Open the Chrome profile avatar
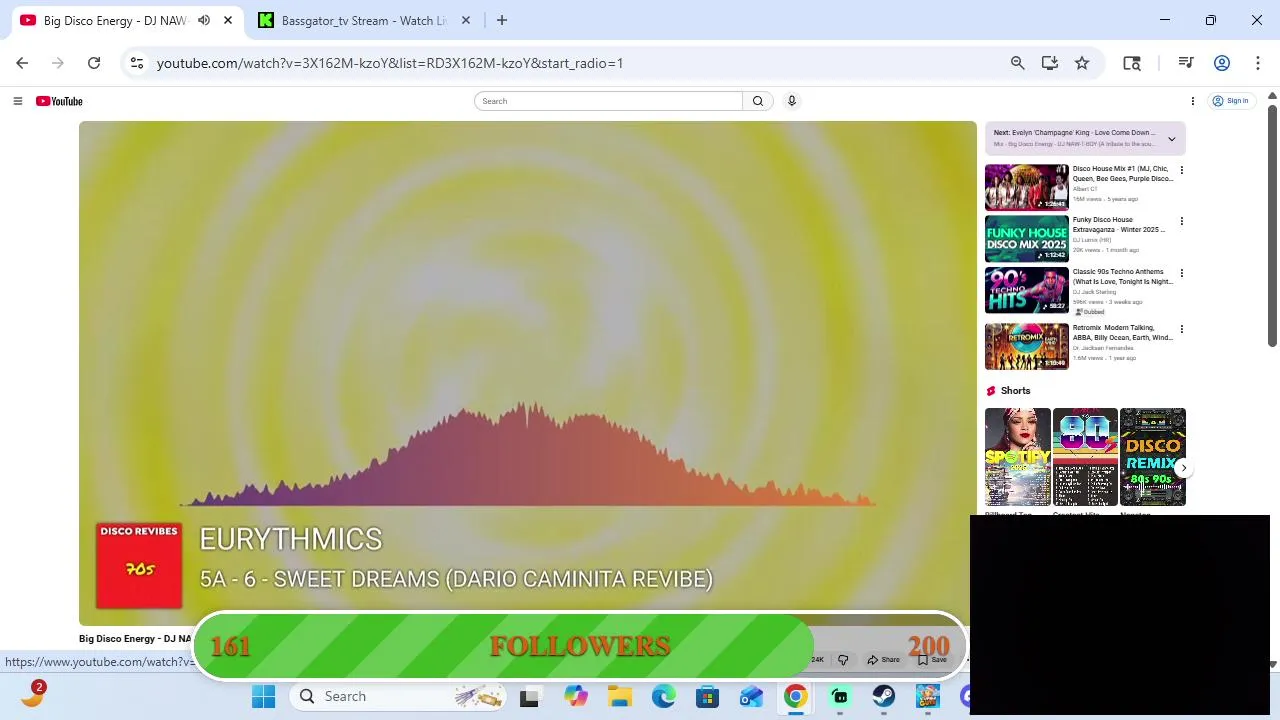Screen dimensions: 1280x720 point(1221,63)
